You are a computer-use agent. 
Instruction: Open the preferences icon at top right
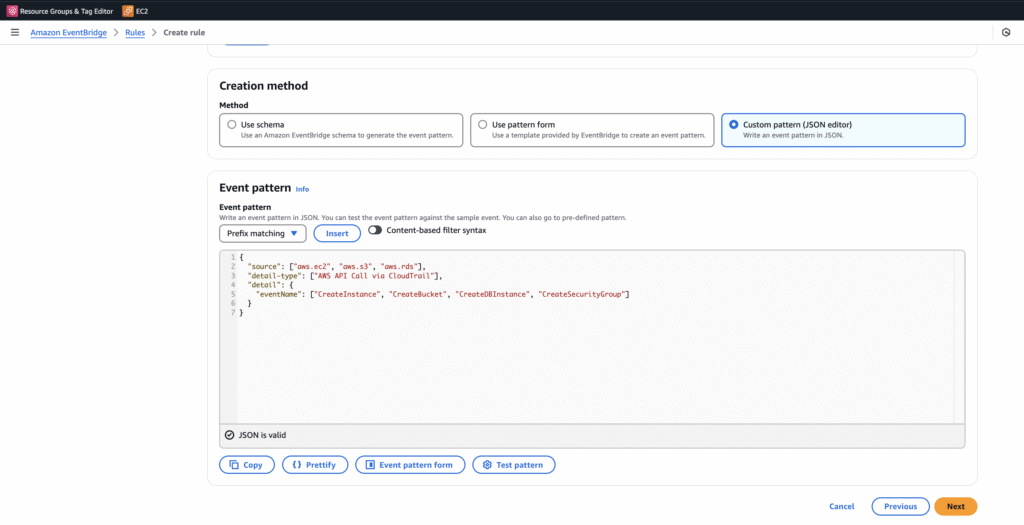1006,32
